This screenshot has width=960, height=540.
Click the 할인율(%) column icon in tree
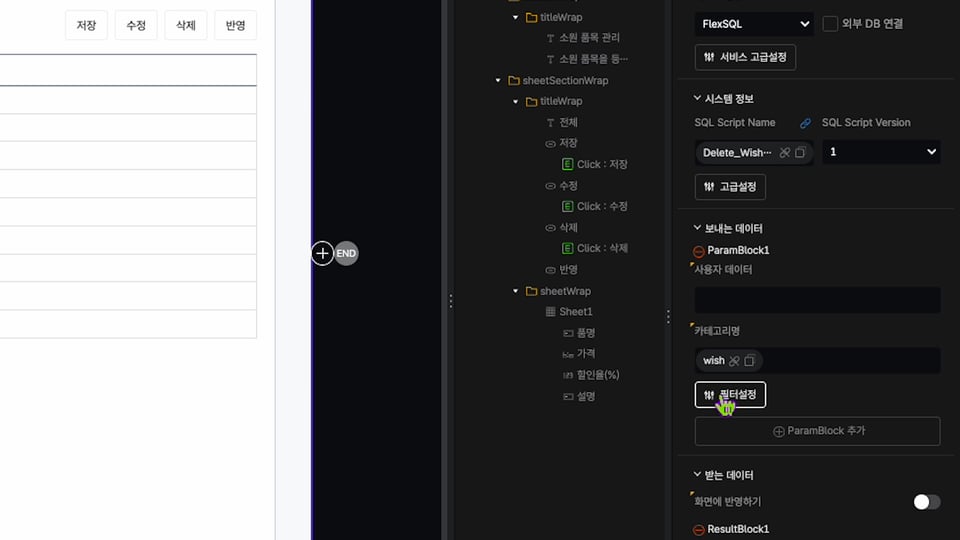[x=568, y=375]
